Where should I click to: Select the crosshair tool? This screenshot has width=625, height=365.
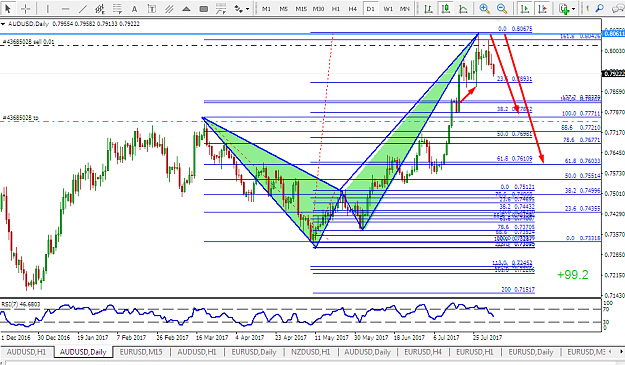pyautogui.click(x=26, y=8)
